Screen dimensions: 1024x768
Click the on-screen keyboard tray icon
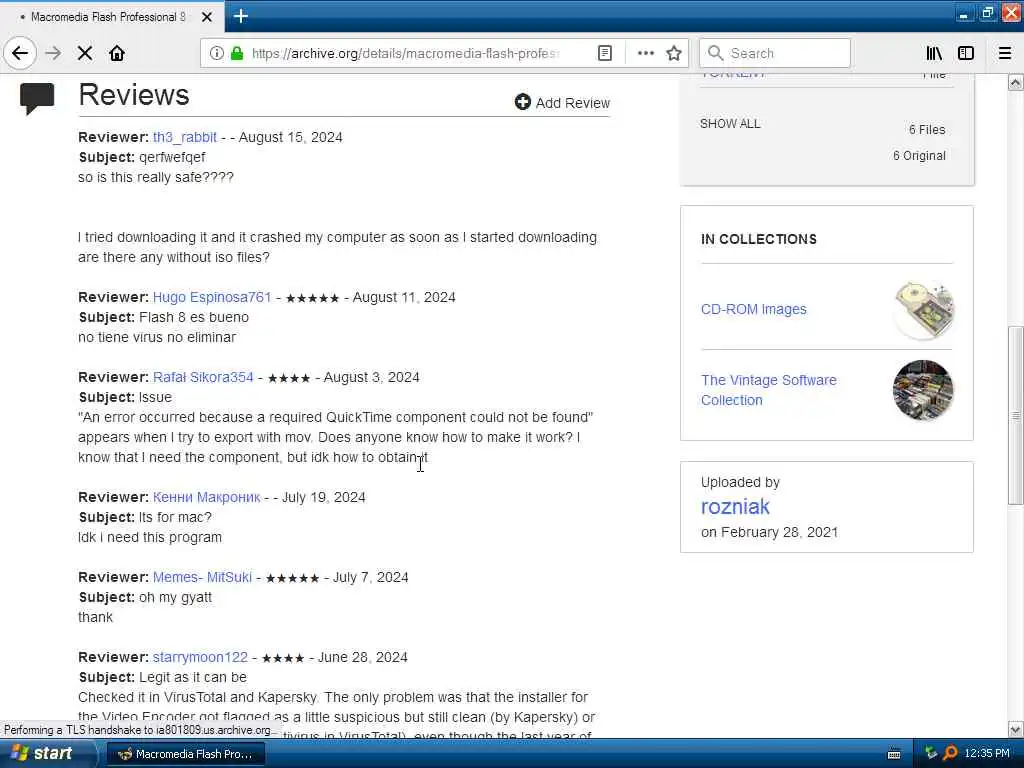click(x=894, y=754)
